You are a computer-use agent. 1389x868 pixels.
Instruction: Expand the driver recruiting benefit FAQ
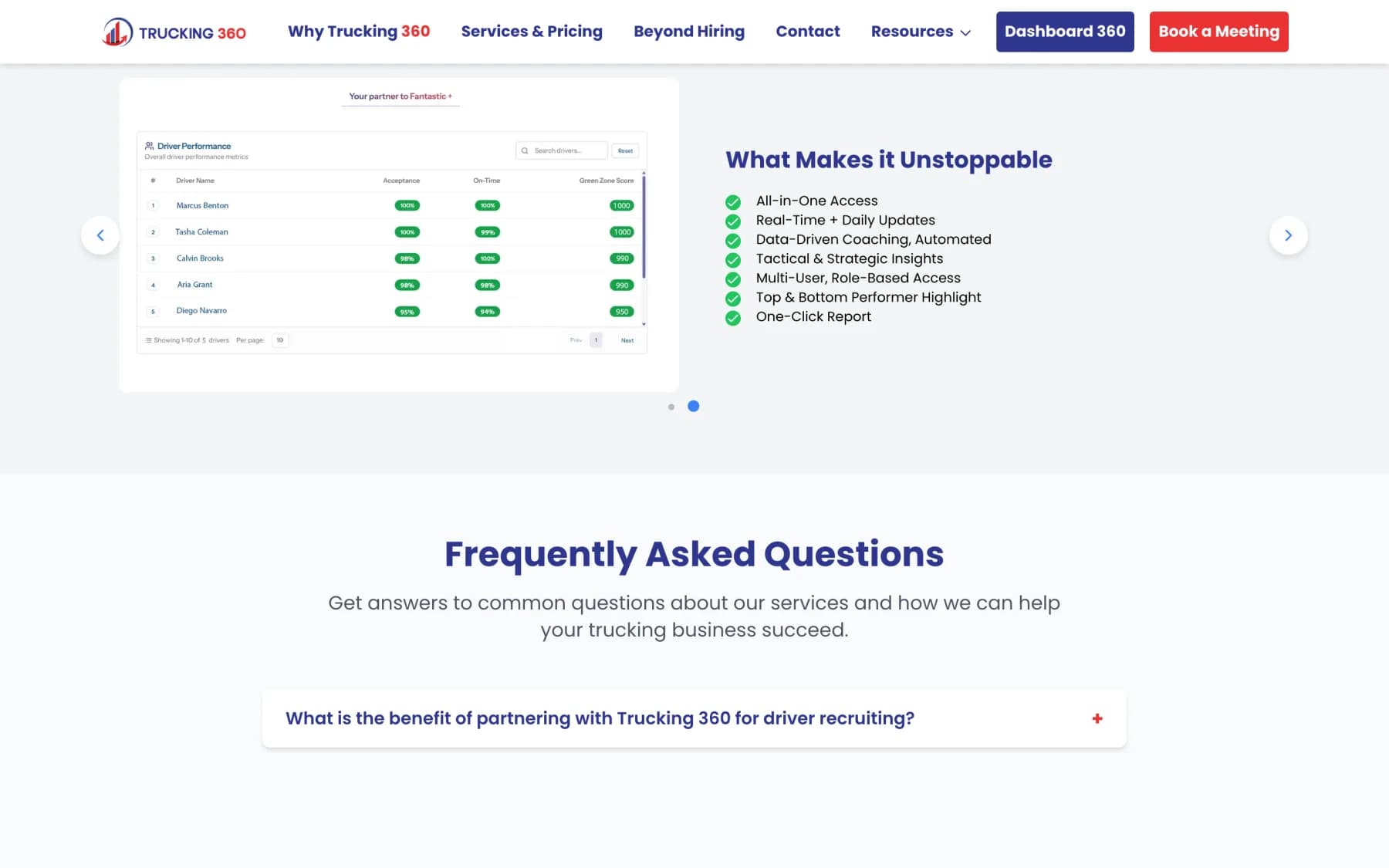[x=694, y=718]
